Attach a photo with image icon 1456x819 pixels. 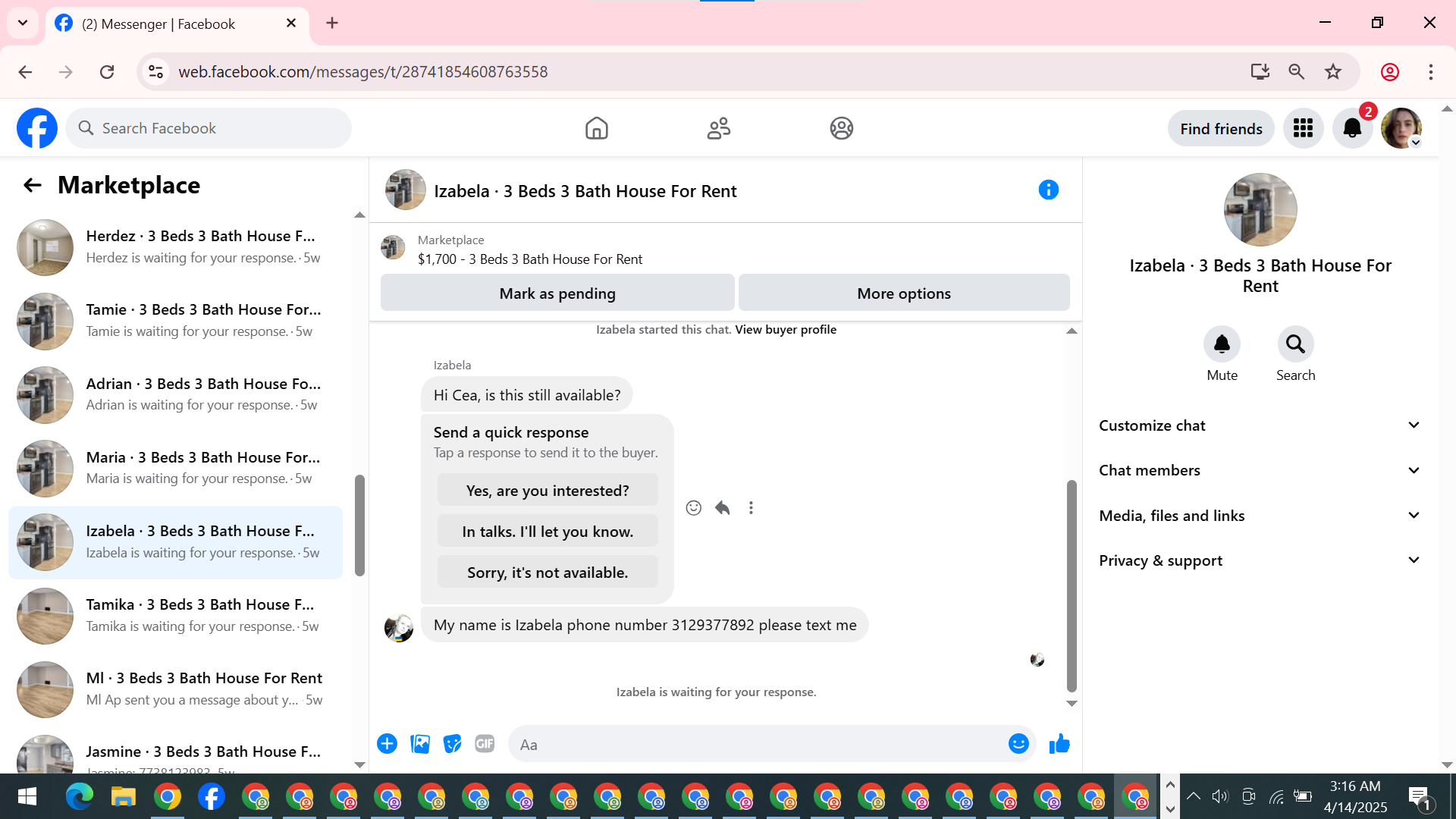(420, 744)
